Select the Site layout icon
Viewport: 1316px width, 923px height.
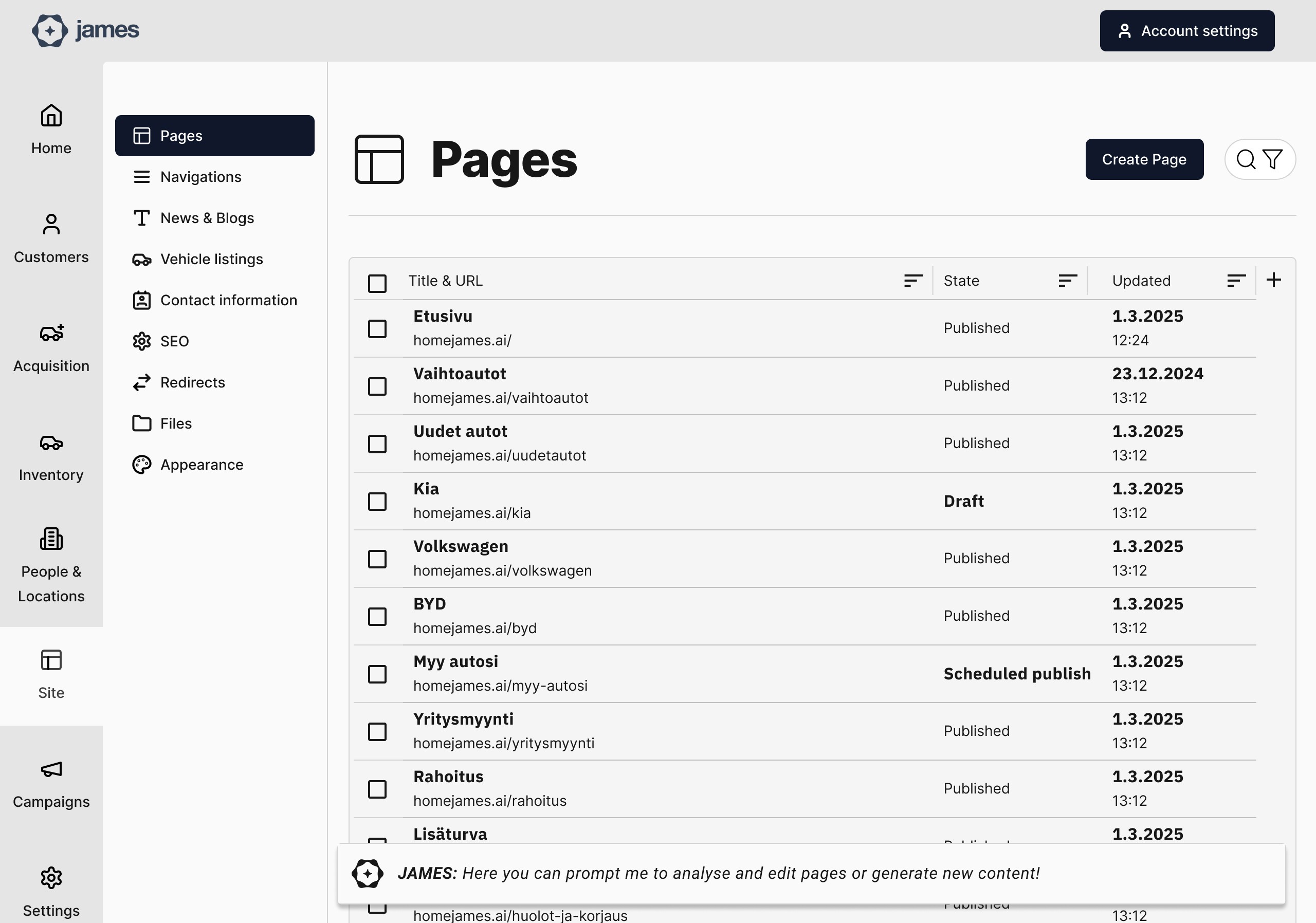[51, 660]
